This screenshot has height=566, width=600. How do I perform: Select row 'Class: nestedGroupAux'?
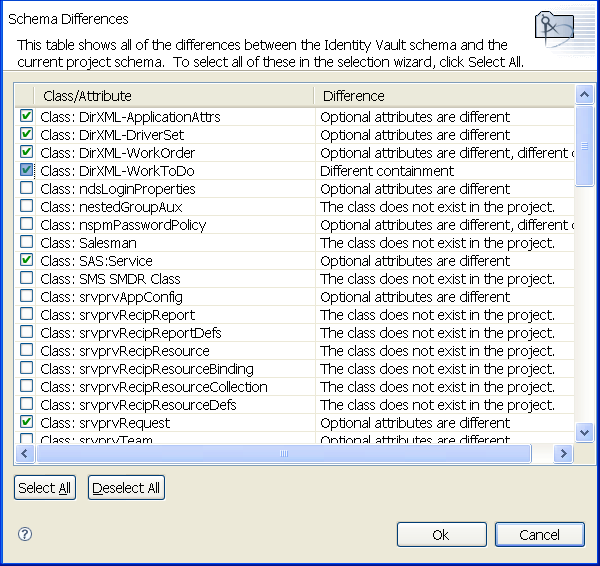click(295, 207)
